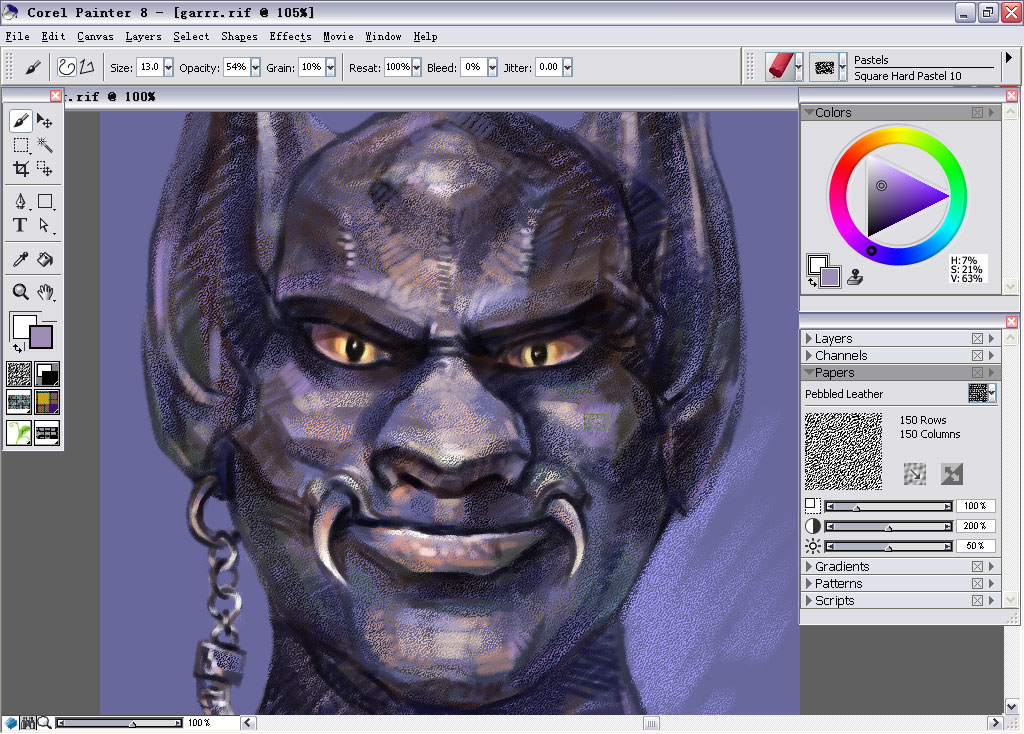Select the Crop tool
The width and height of the screenshot is (1024, 734).
[x=20, y=169]
